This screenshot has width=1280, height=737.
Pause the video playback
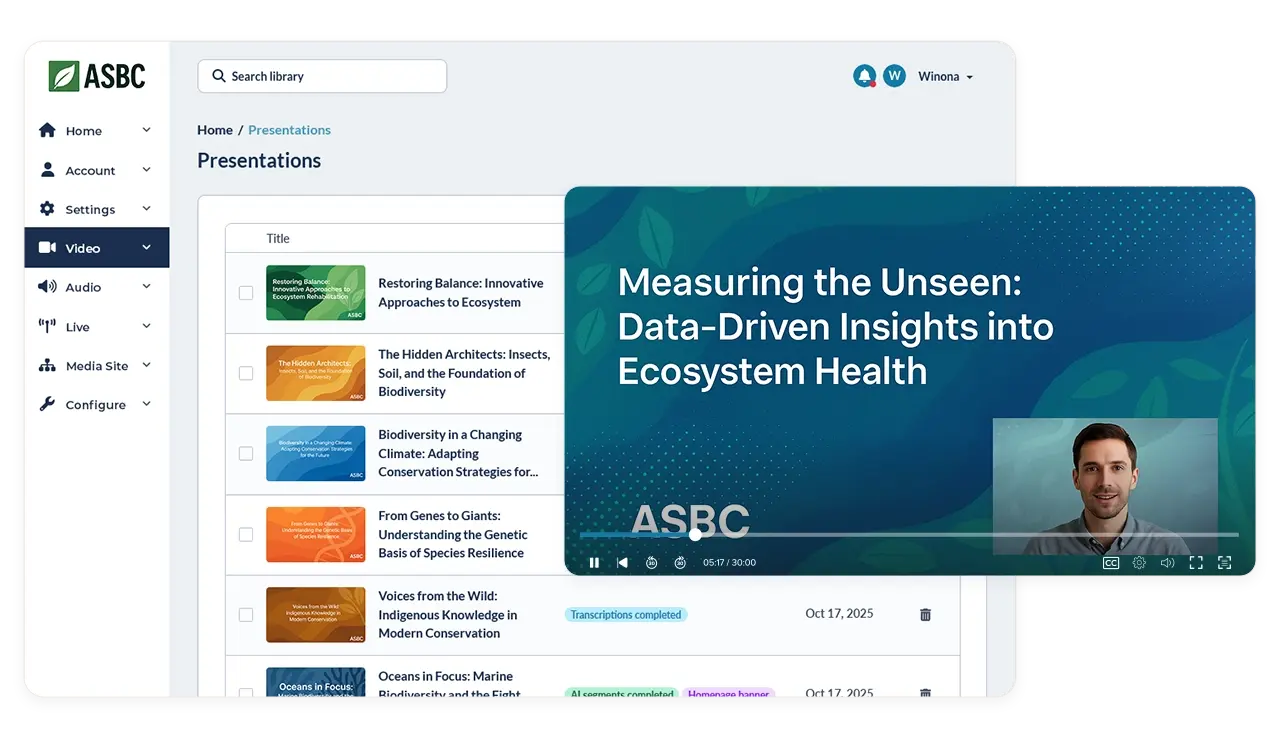[x=594, y=563]
